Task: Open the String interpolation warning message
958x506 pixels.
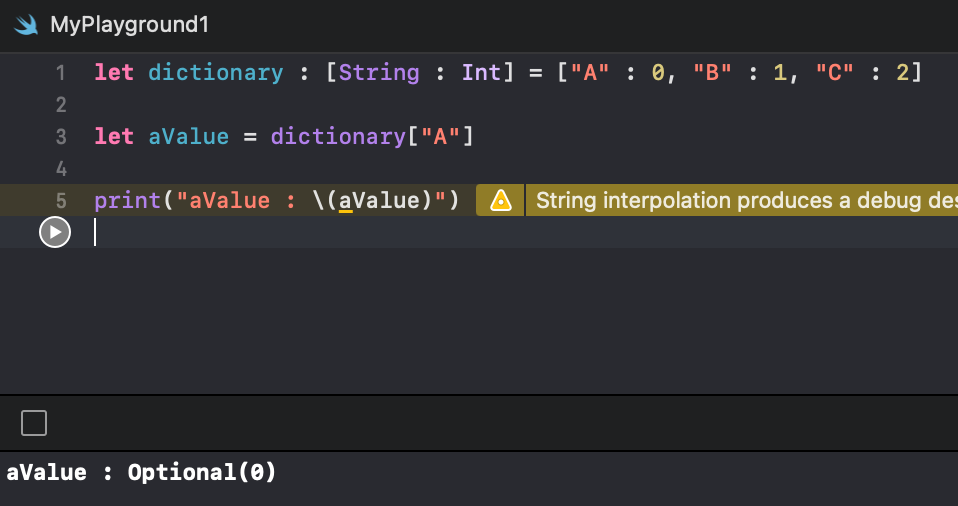Action: tap(742, 200)
